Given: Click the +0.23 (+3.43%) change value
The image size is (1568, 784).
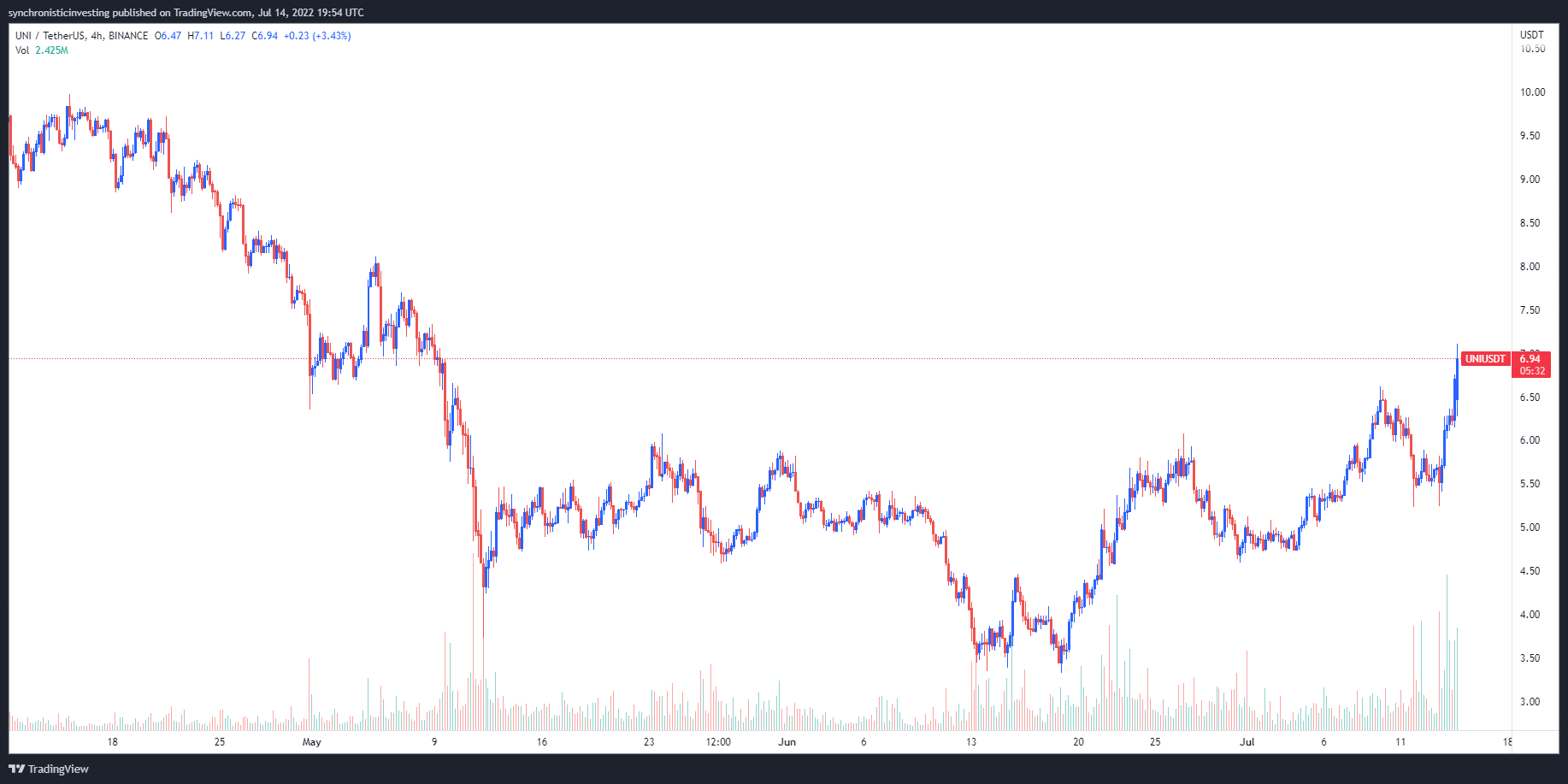Looking at the screenshot, I should click(317, 36).
